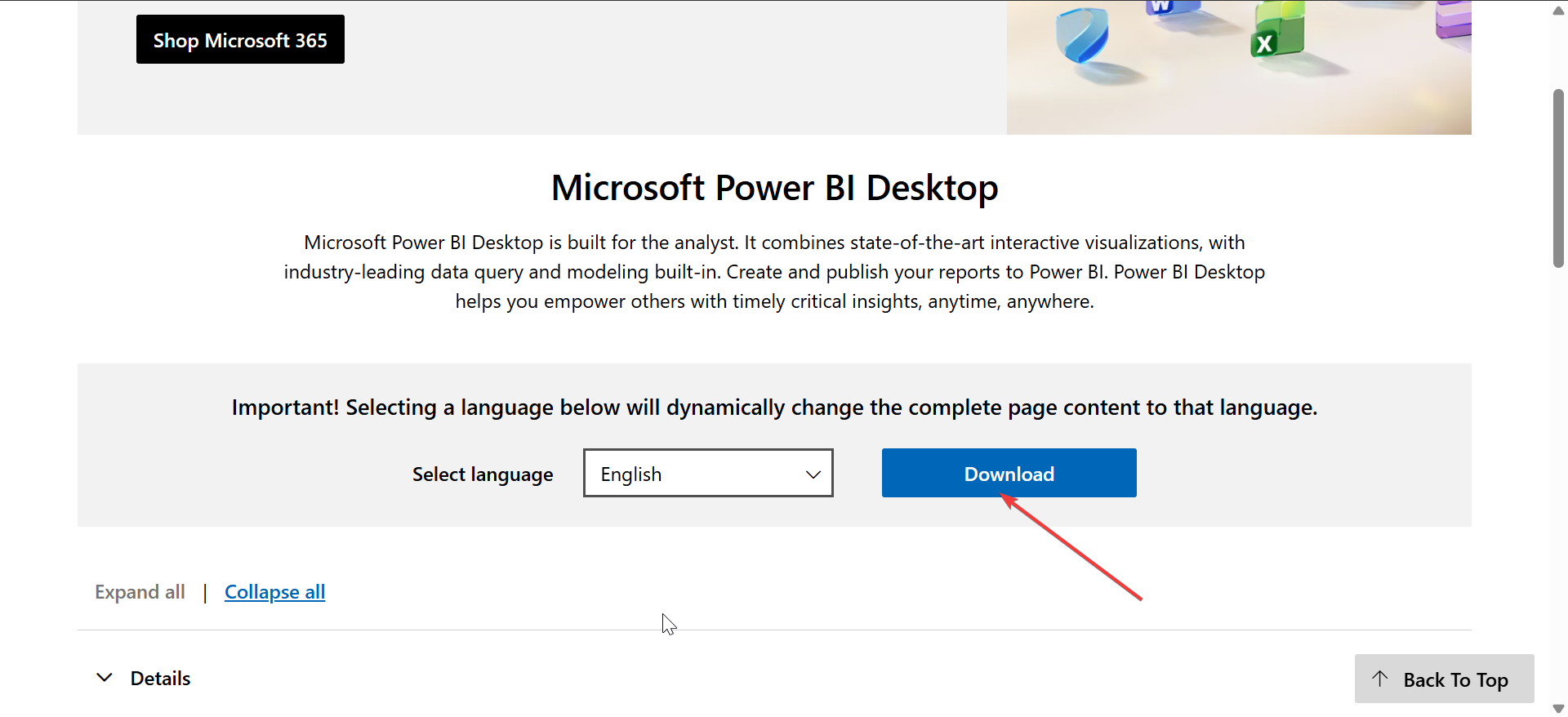Click the Important language notice text
The image size is (1568, 717).
pyautogui.click(x=774, y=407)
